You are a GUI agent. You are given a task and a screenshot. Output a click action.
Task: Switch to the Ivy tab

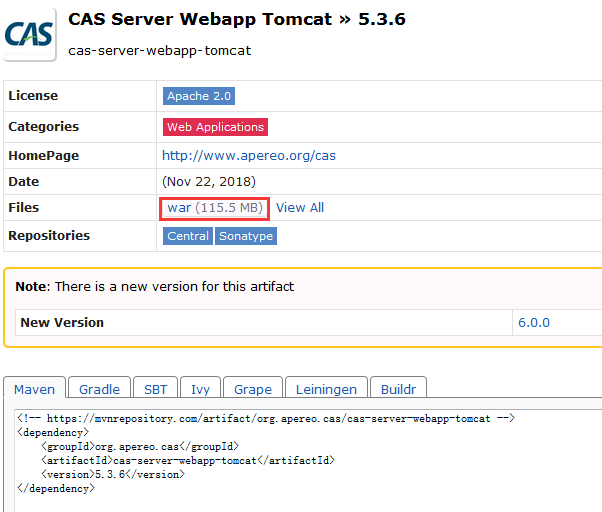(200, 388)
